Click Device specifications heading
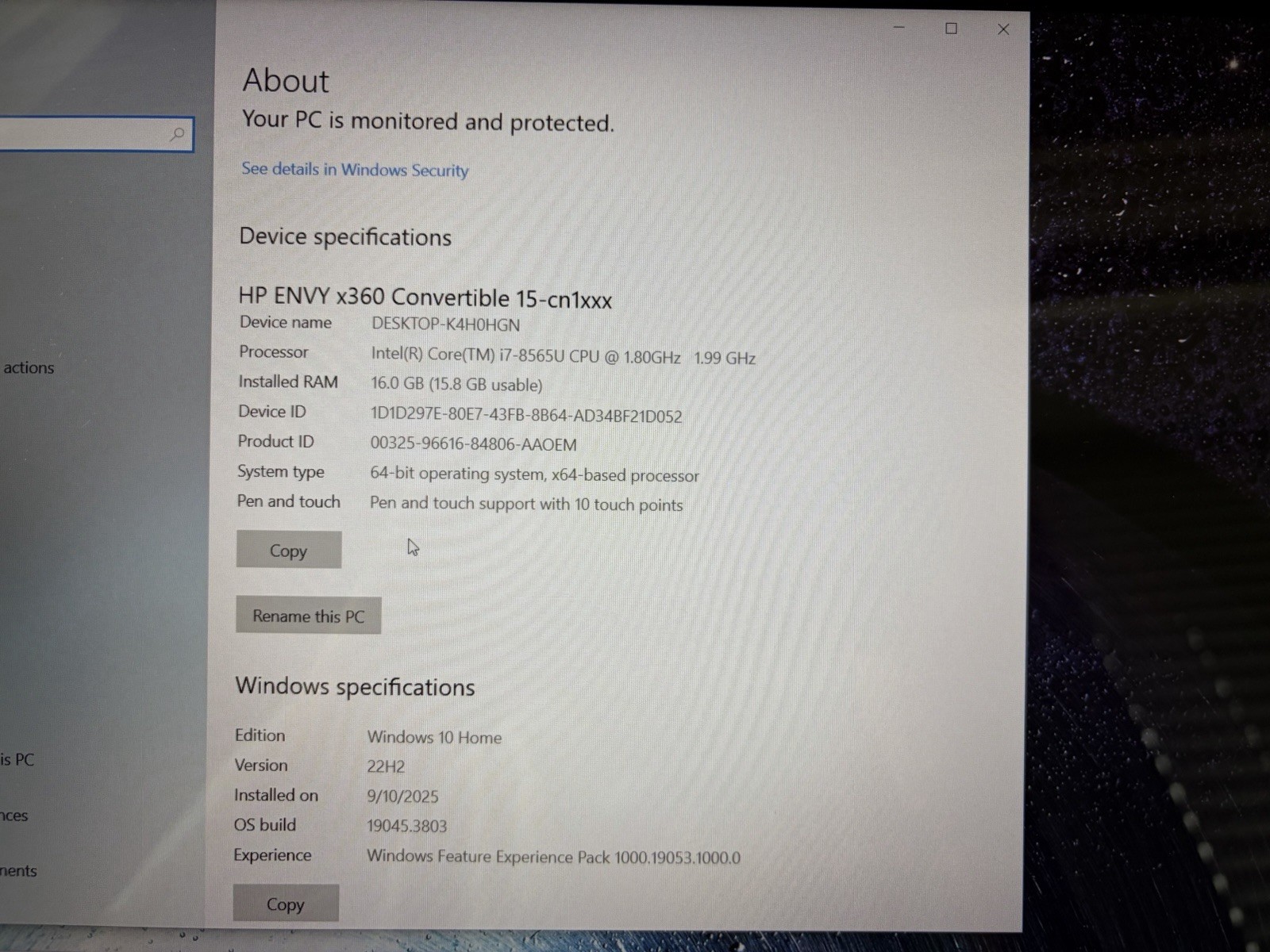The width and height of the screenshot is (1270, 952). coord(345,236)
